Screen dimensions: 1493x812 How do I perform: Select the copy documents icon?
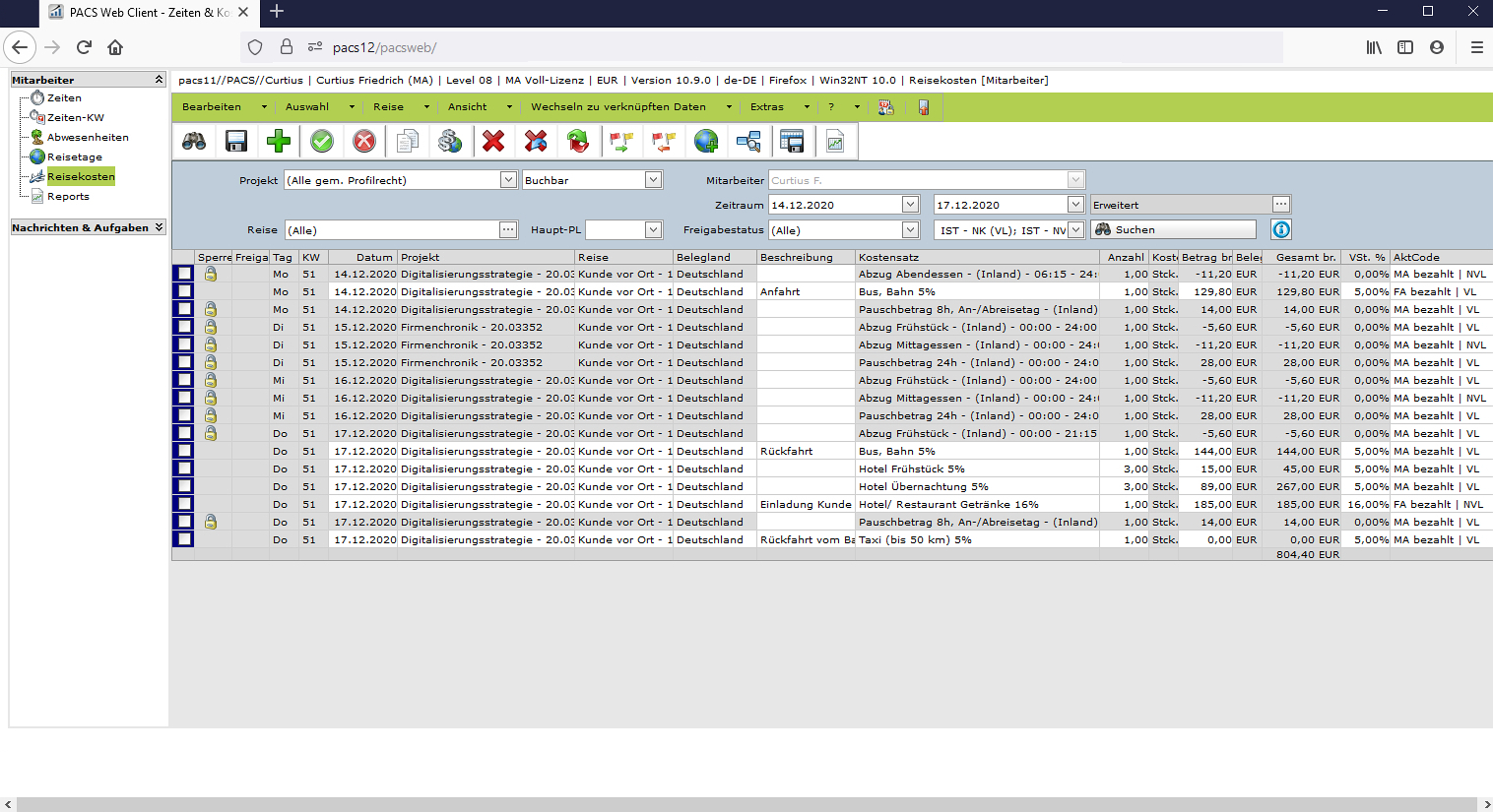pyautogui.click(x=407, y=141)
